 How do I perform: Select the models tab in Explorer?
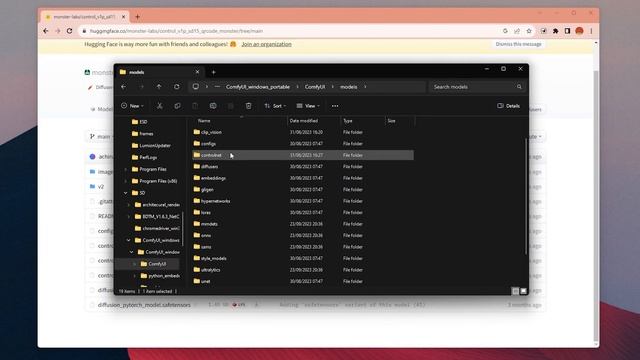(160, 72)
